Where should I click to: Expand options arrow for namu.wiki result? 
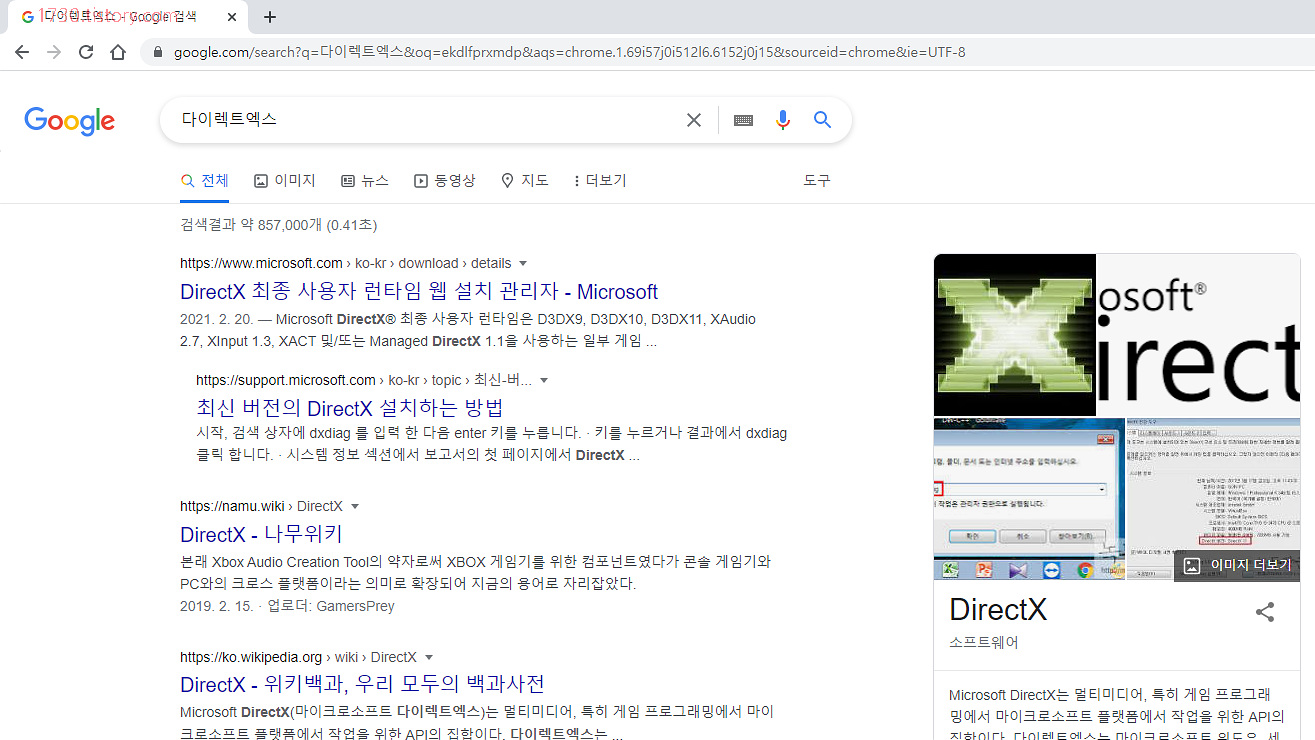point(355,507)
